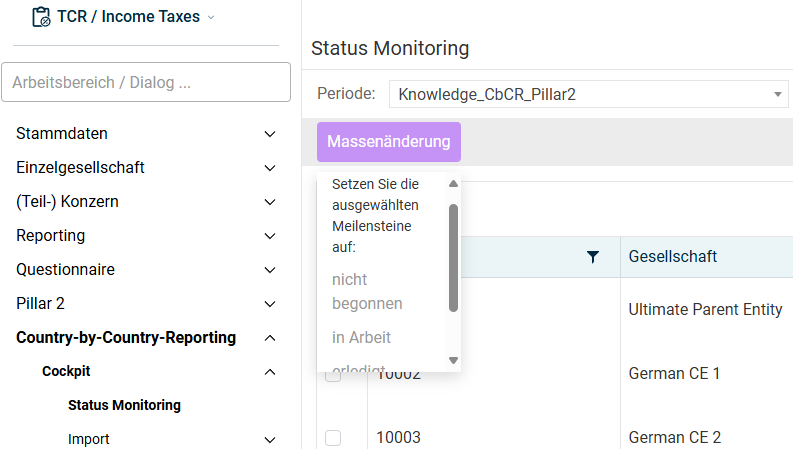Screen dimensions: 793x449
Task: Expand the Einzelgesellschaft section
Action: 269,168
